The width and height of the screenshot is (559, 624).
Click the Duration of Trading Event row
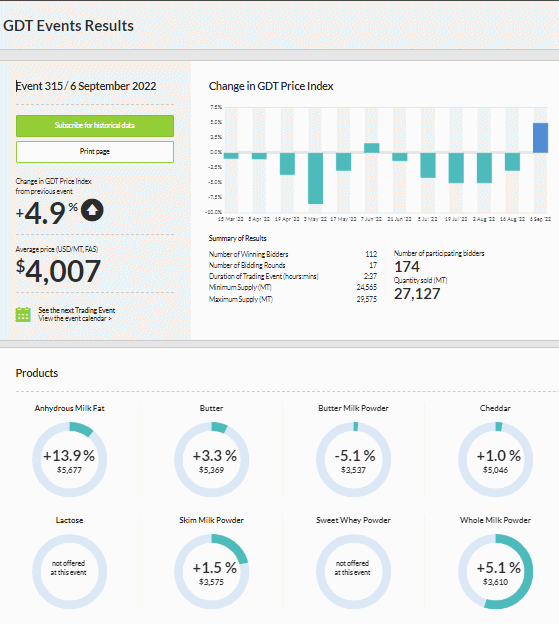293,276
